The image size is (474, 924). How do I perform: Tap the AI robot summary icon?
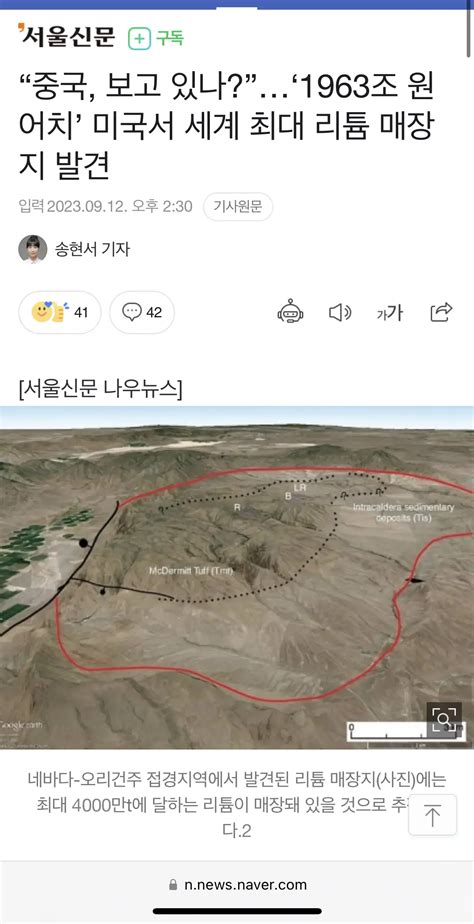click(291, 312)
